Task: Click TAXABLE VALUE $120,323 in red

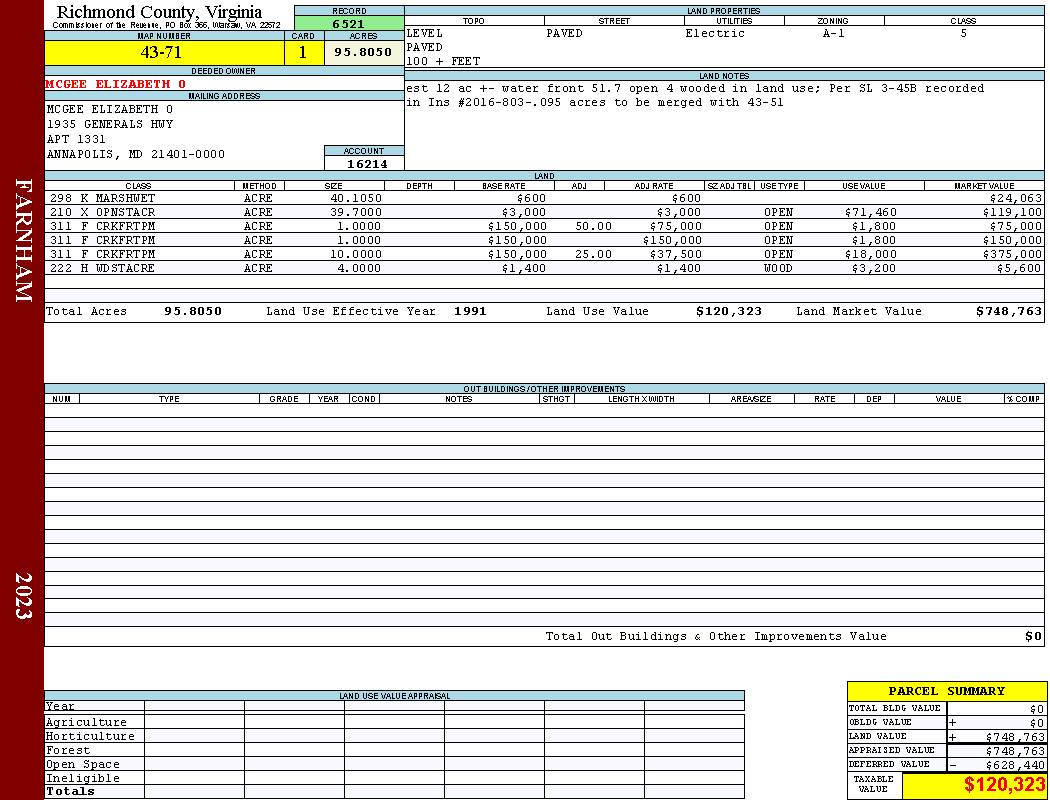Action: [1004, 785]
